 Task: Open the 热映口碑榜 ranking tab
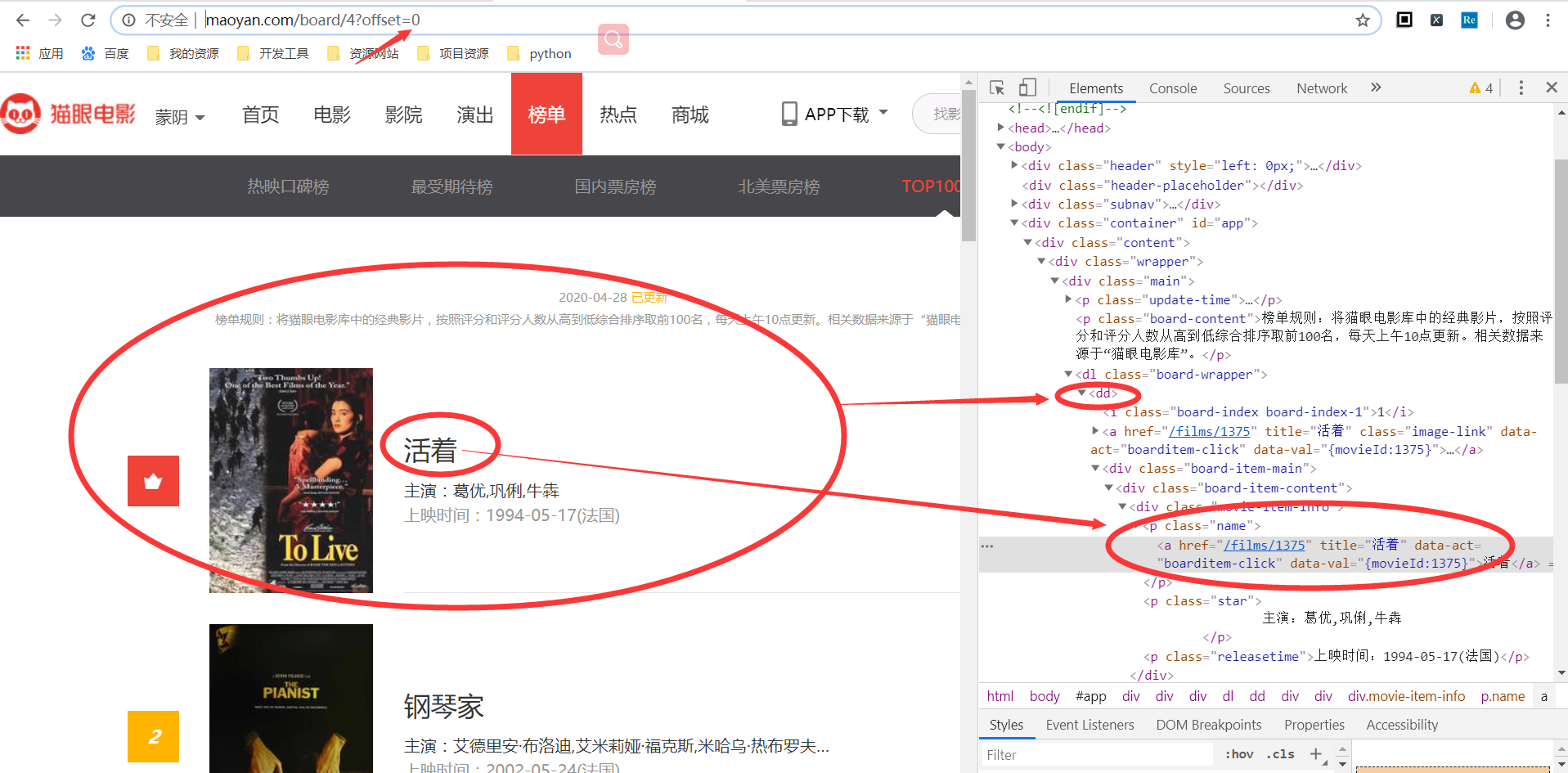point(288,187)
